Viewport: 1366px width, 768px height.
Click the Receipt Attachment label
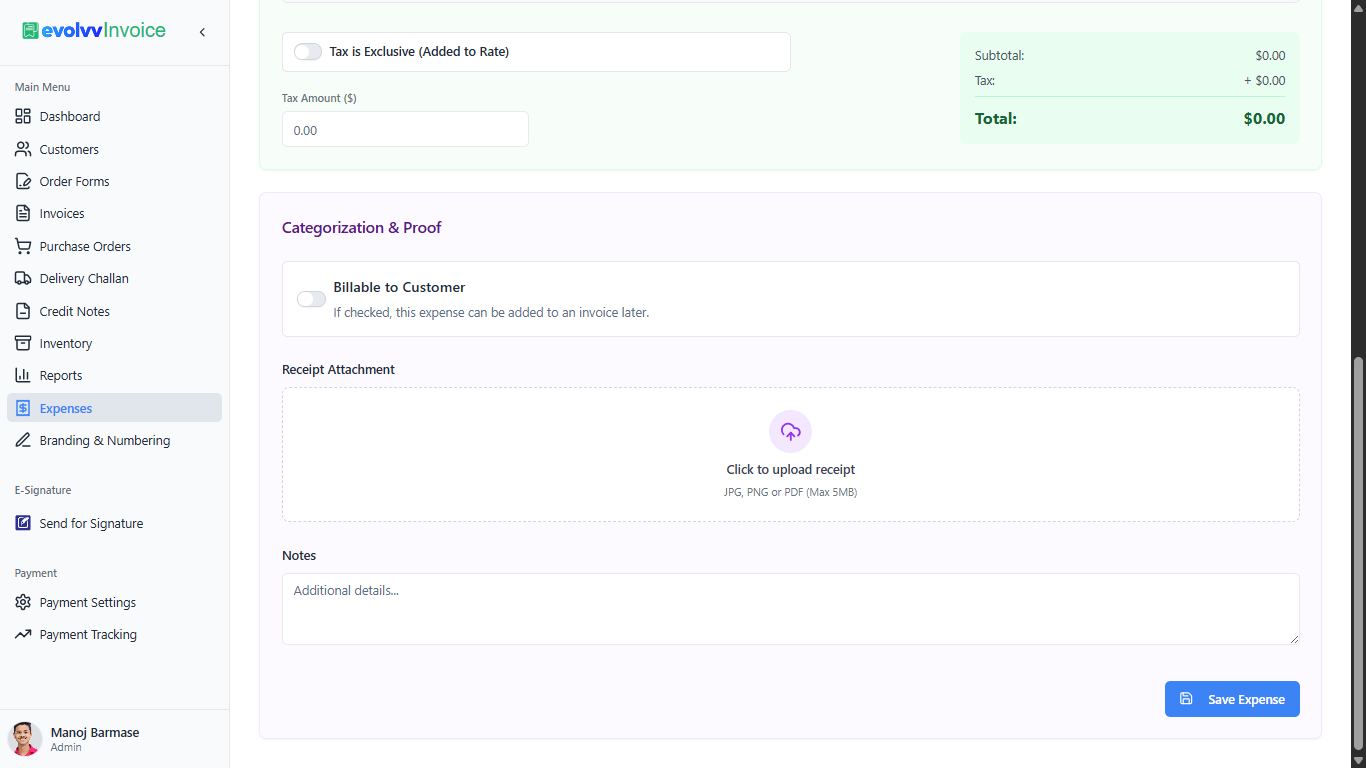pos(338,369)
